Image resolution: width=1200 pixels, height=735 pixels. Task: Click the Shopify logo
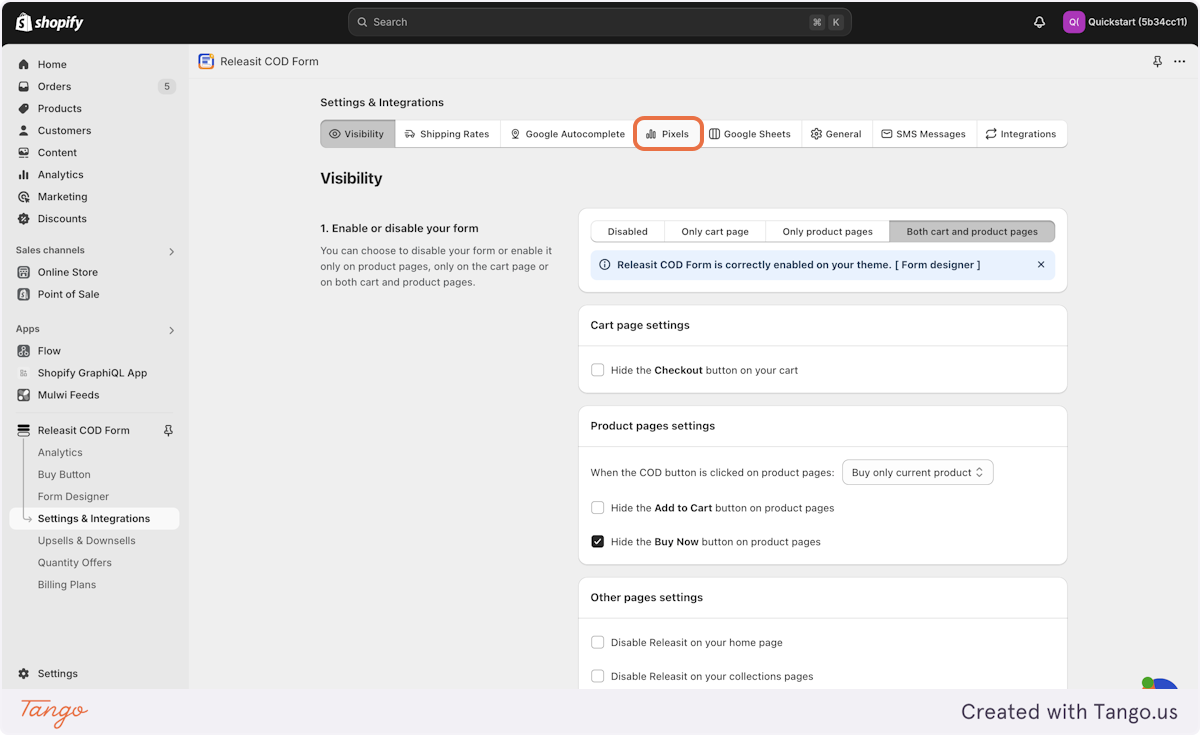(x=50, y=22)
